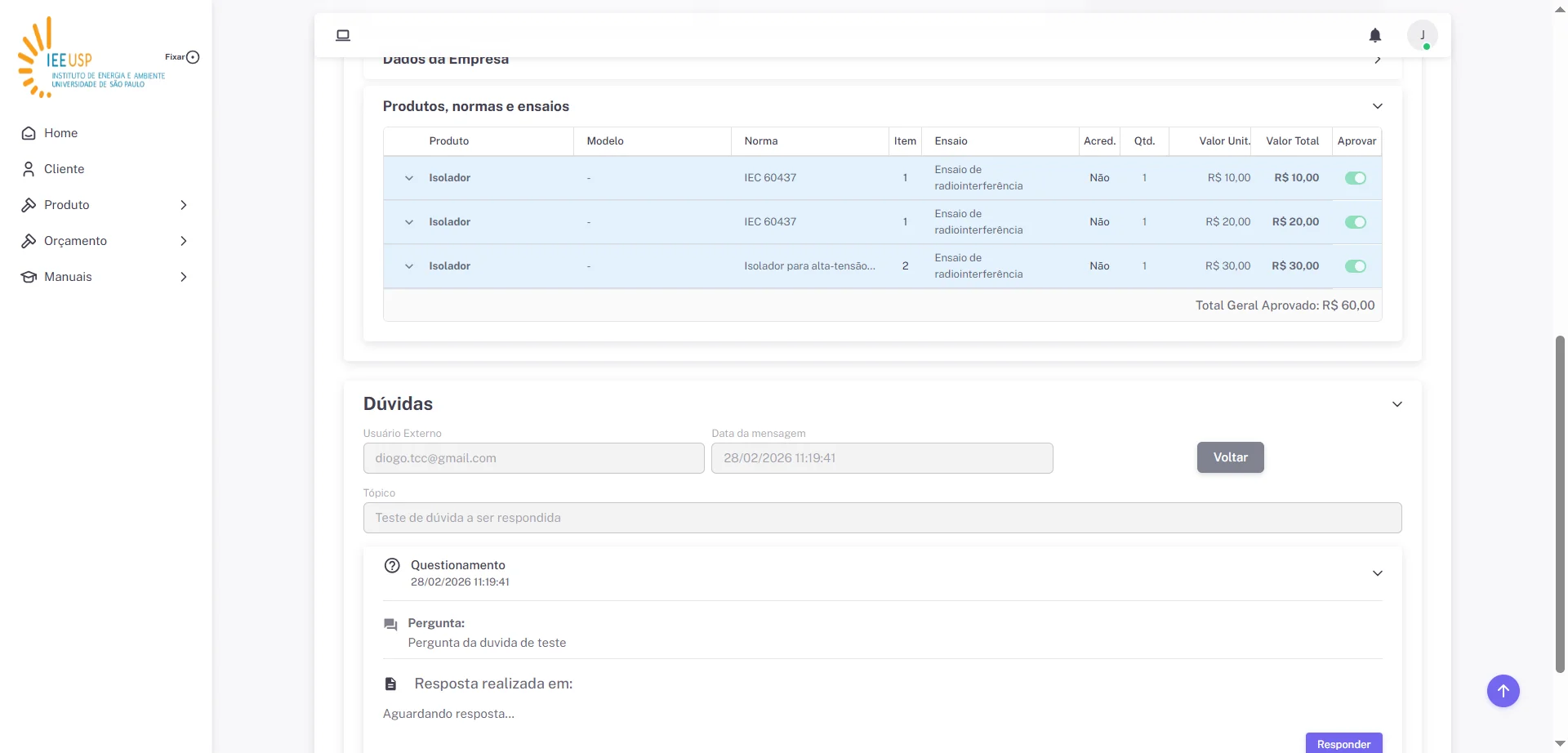
Task: Open the notifications bell
Action: click(1375, 35)
